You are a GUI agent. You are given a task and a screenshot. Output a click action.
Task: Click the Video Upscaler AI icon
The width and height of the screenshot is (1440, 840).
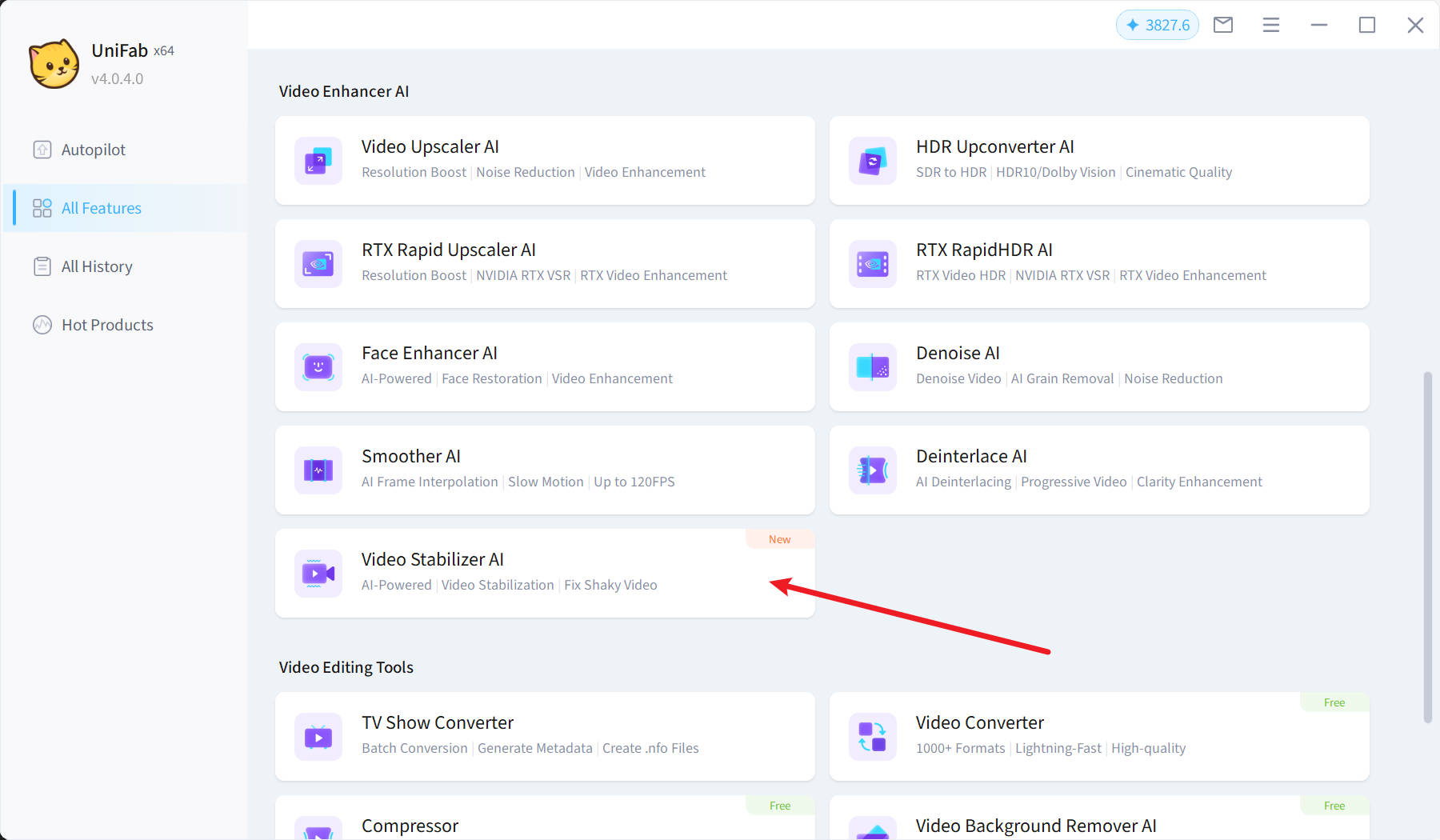pyautogui.click(x=318, y=161)
